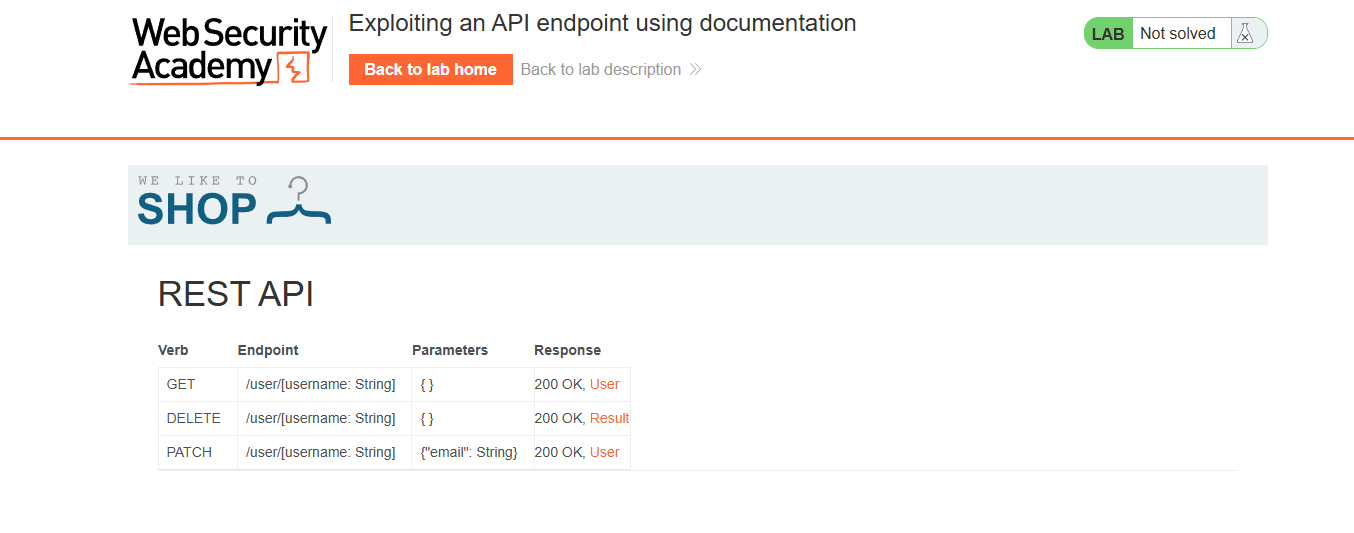Select the GET verb row
Image resolution: width=1354 pixels, height=533 pixels.
tap(181, 384)
